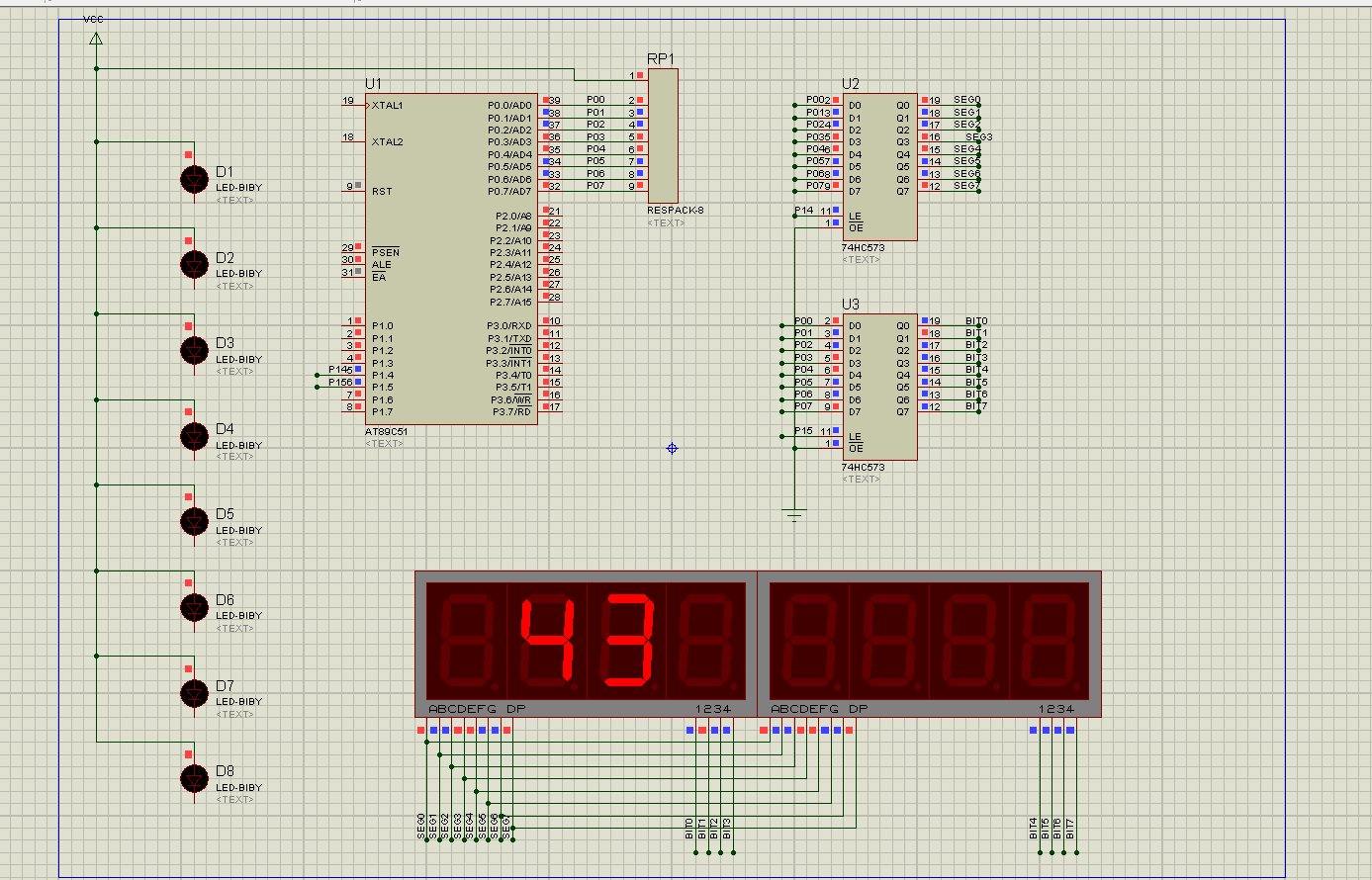Click the AT89C51 part name text
This screenshot has width=1372, height=880.
click(x=386, y=432)
